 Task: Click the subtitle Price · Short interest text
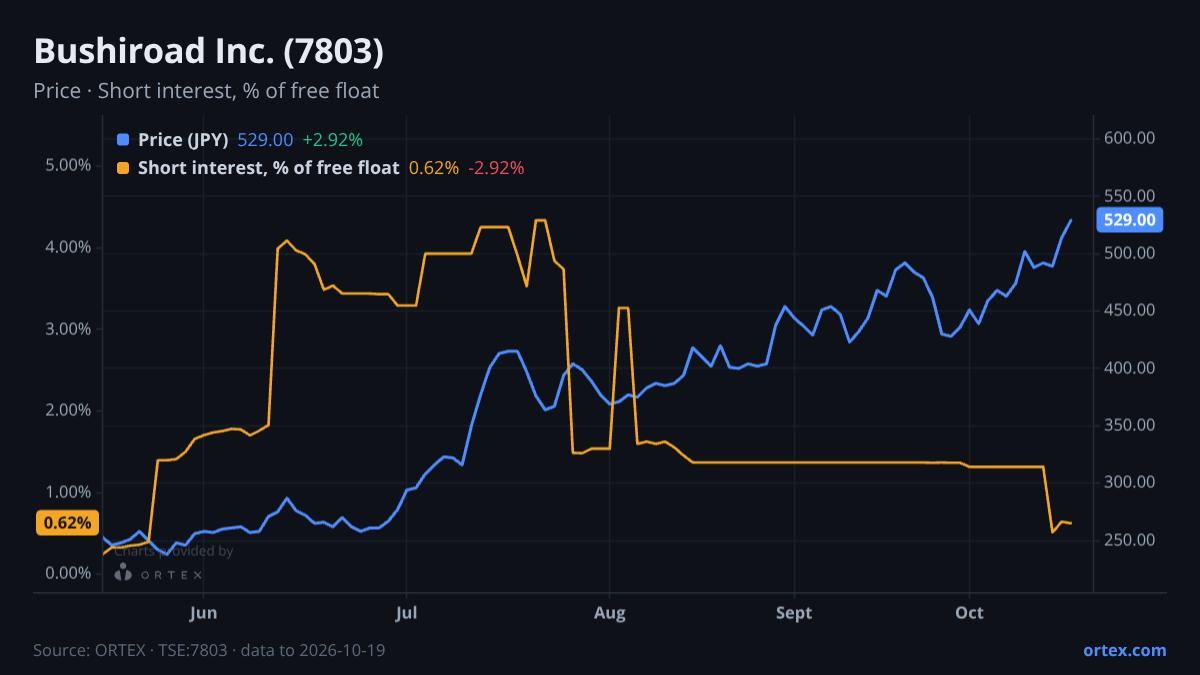pos(206,91)
